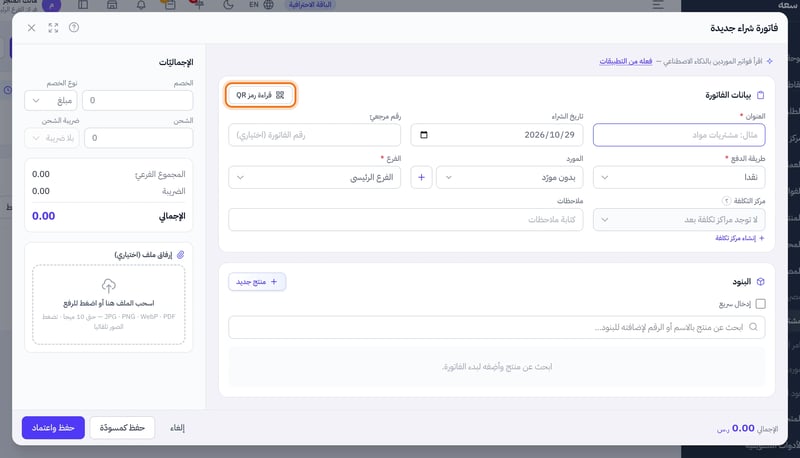Click the search magnifier in items search

pos(754,327)
